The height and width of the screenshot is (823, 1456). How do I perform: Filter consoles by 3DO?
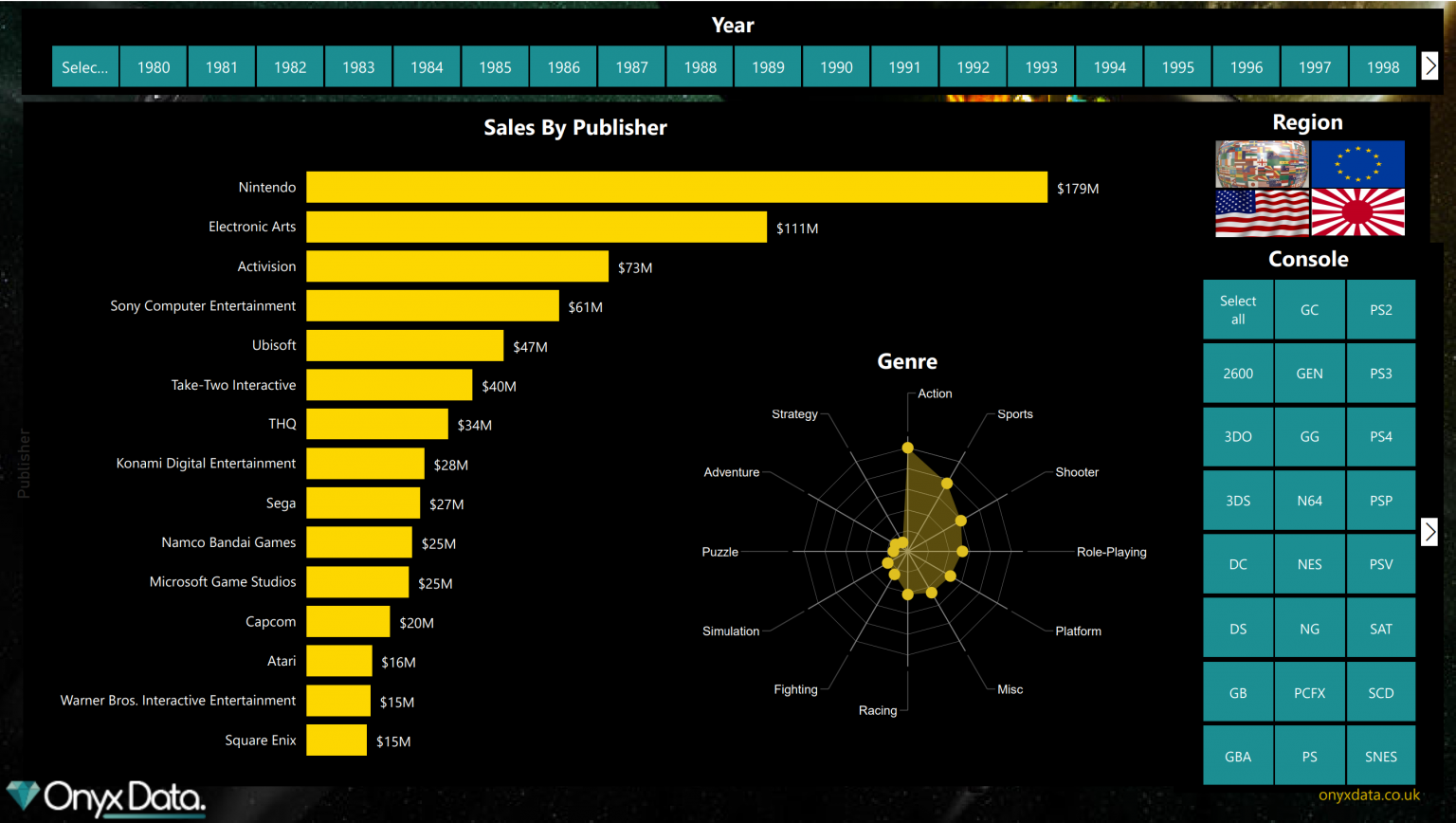(1238, 436)
